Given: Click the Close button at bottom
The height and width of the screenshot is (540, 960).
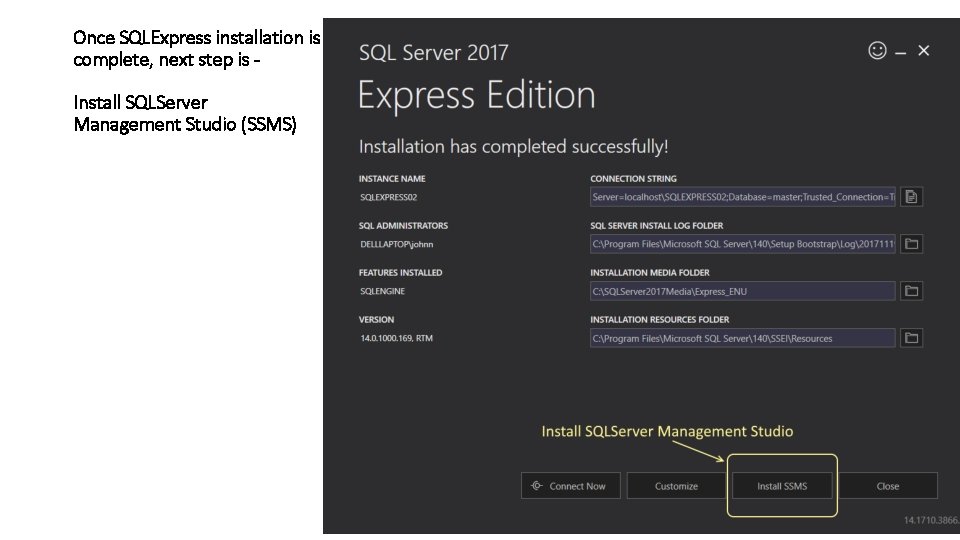Looking at the screenshot, I should tap(888, 486).
